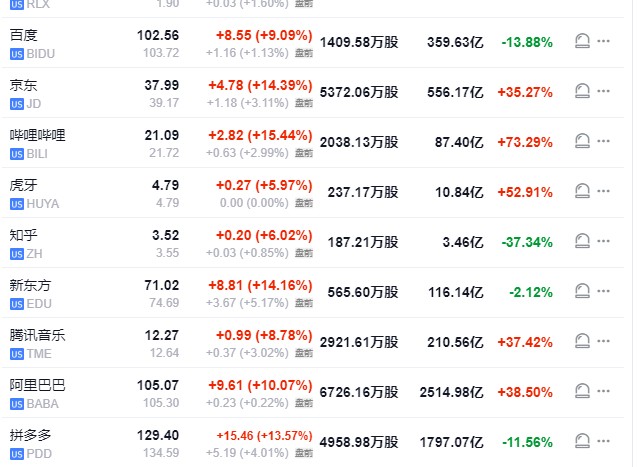This screenshot has width=638, height=467.
Task: Set a price alert bell for Baidu (BIDU)
Action: (x=582, y=41)
